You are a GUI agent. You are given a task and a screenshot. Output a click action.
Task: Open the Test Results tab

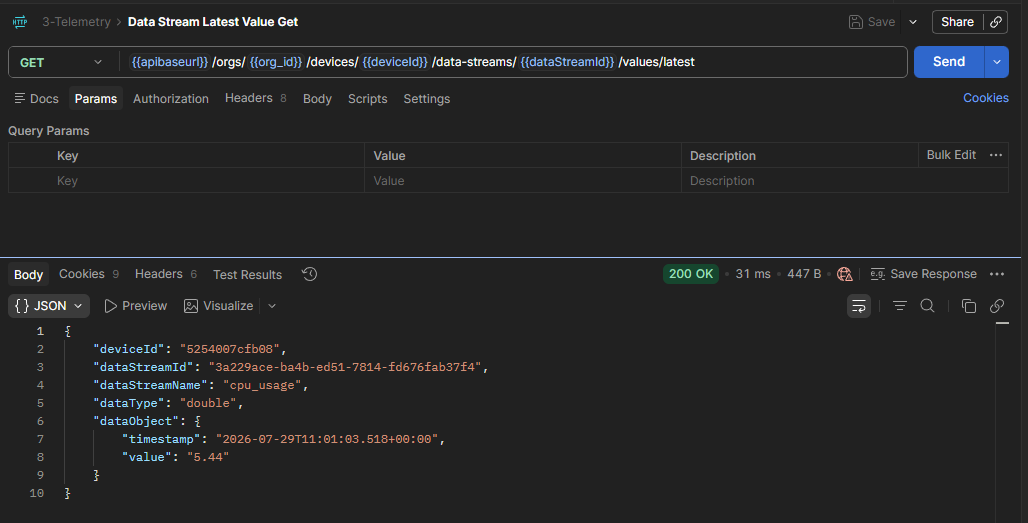coord(247,275)
